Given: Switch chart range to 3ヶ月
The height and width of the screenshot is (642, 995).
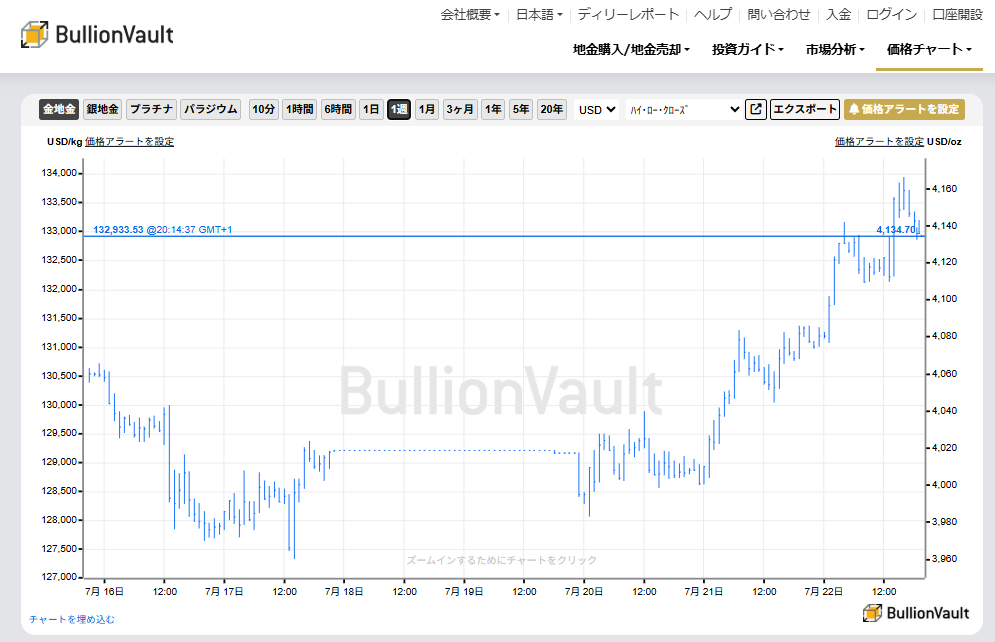Looking at the screenshot, I should click(460, 109).
